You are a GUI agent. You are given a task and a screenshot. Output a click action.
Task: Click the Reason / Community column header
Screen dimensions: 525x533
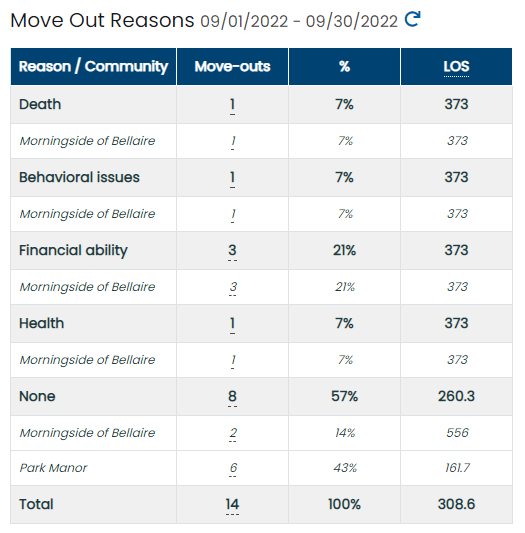point(94,67)
